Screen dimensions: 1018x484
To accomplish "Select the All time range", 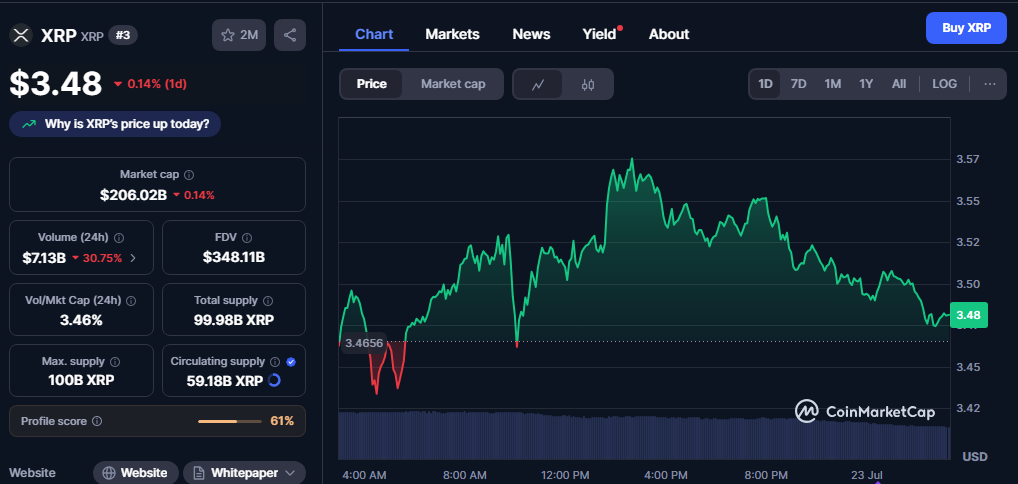I will point(899,84).
